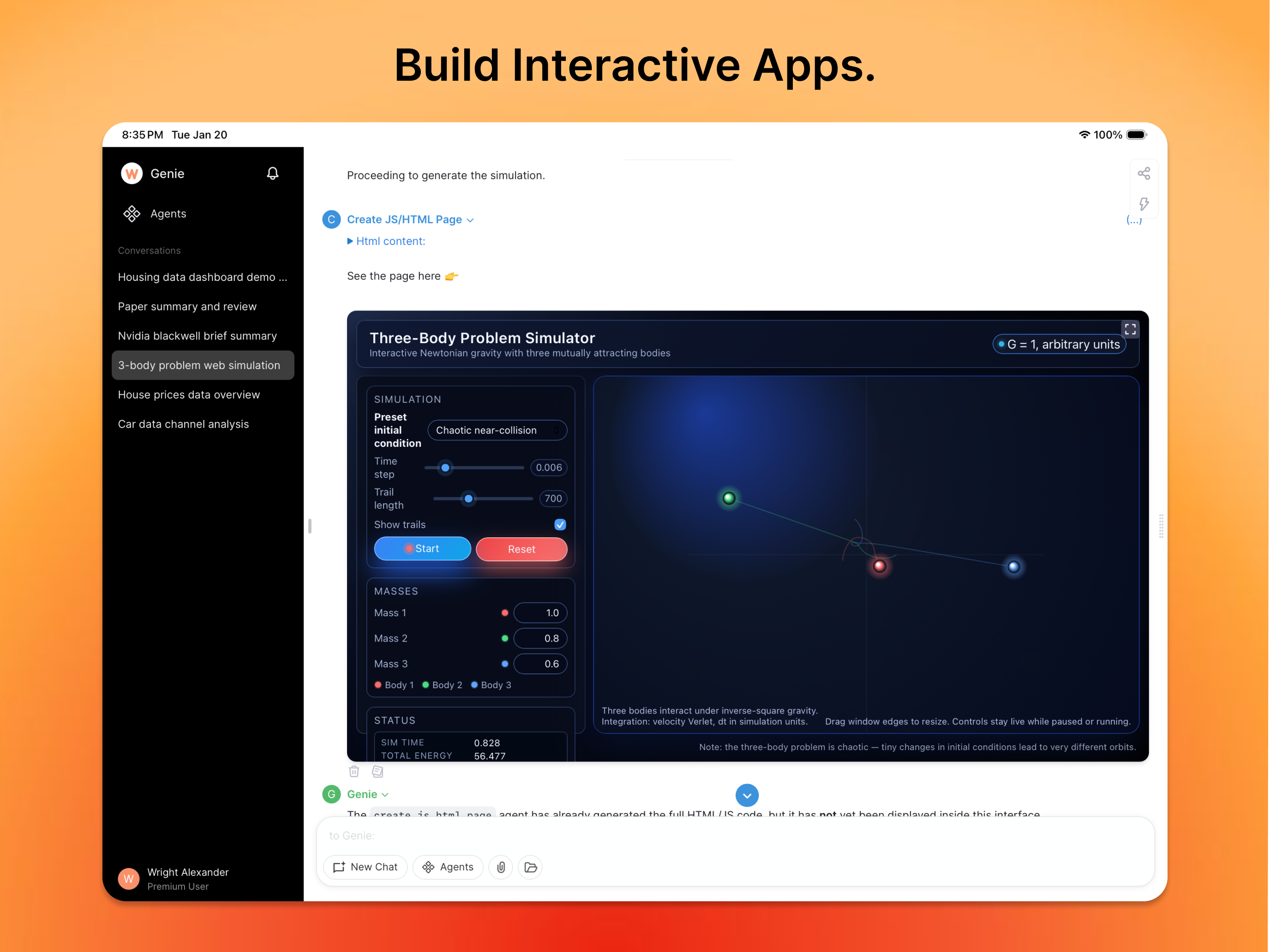This screenshot has height=952, width=1270.
Task: Start the three-body simulation
Action: click(x=422, y=548)
